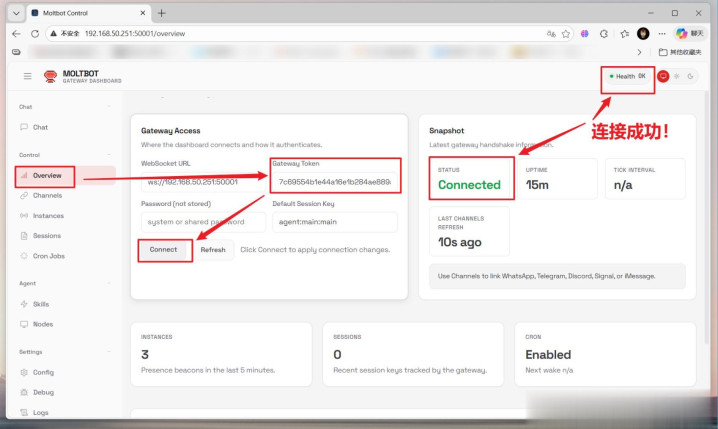Toggle the sidebar hamburger menu
Viewport: 718px width, 429px height.
[x=27, y=76]
